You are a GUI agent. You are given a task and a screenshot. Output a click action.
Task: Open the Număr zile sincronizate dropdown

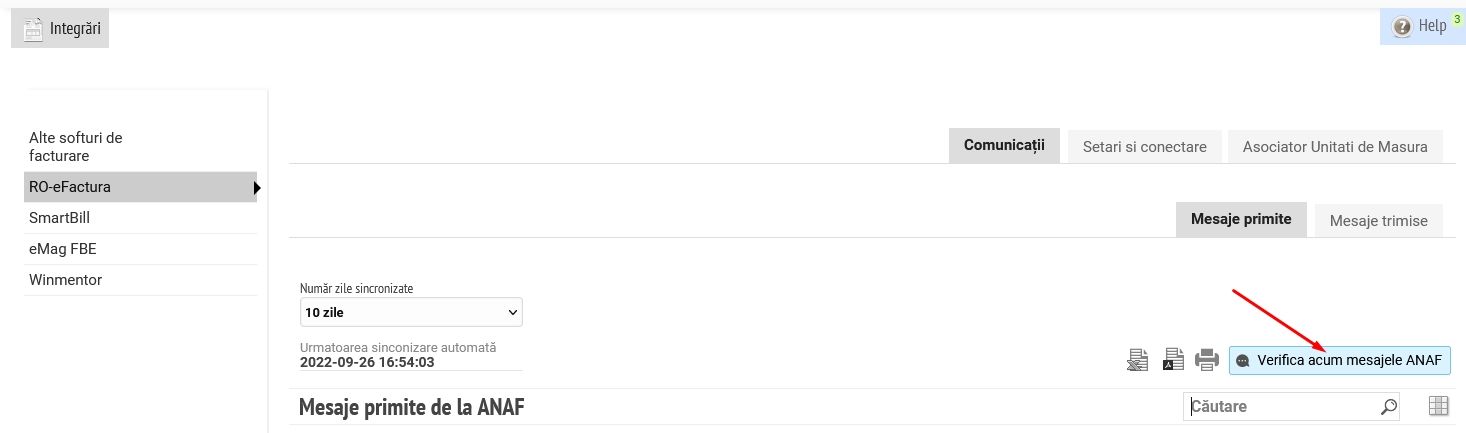[x=411, y=312]
